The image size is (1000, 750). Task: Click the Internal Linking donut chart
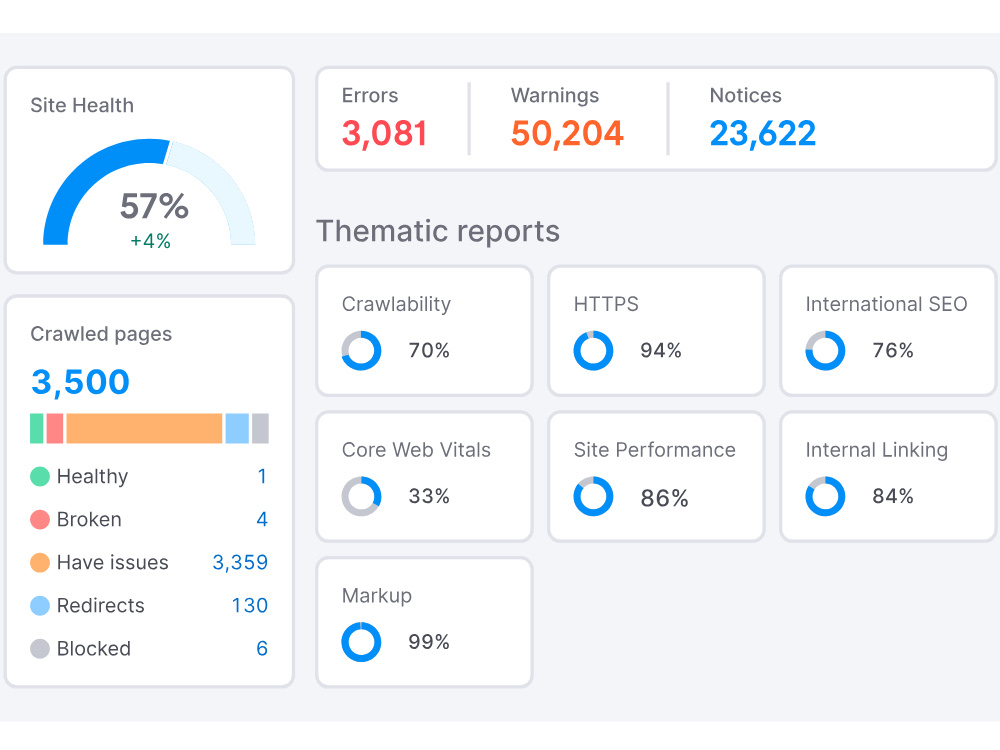click(825, 496)
